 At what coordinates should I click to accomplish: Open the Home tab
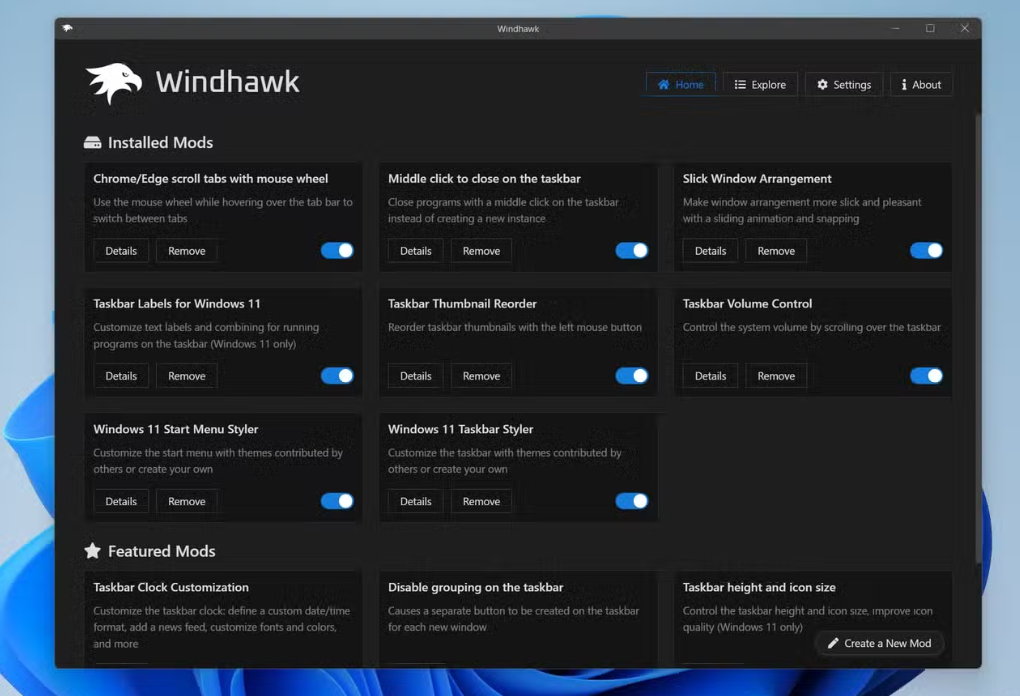click(x=680, y=85)
